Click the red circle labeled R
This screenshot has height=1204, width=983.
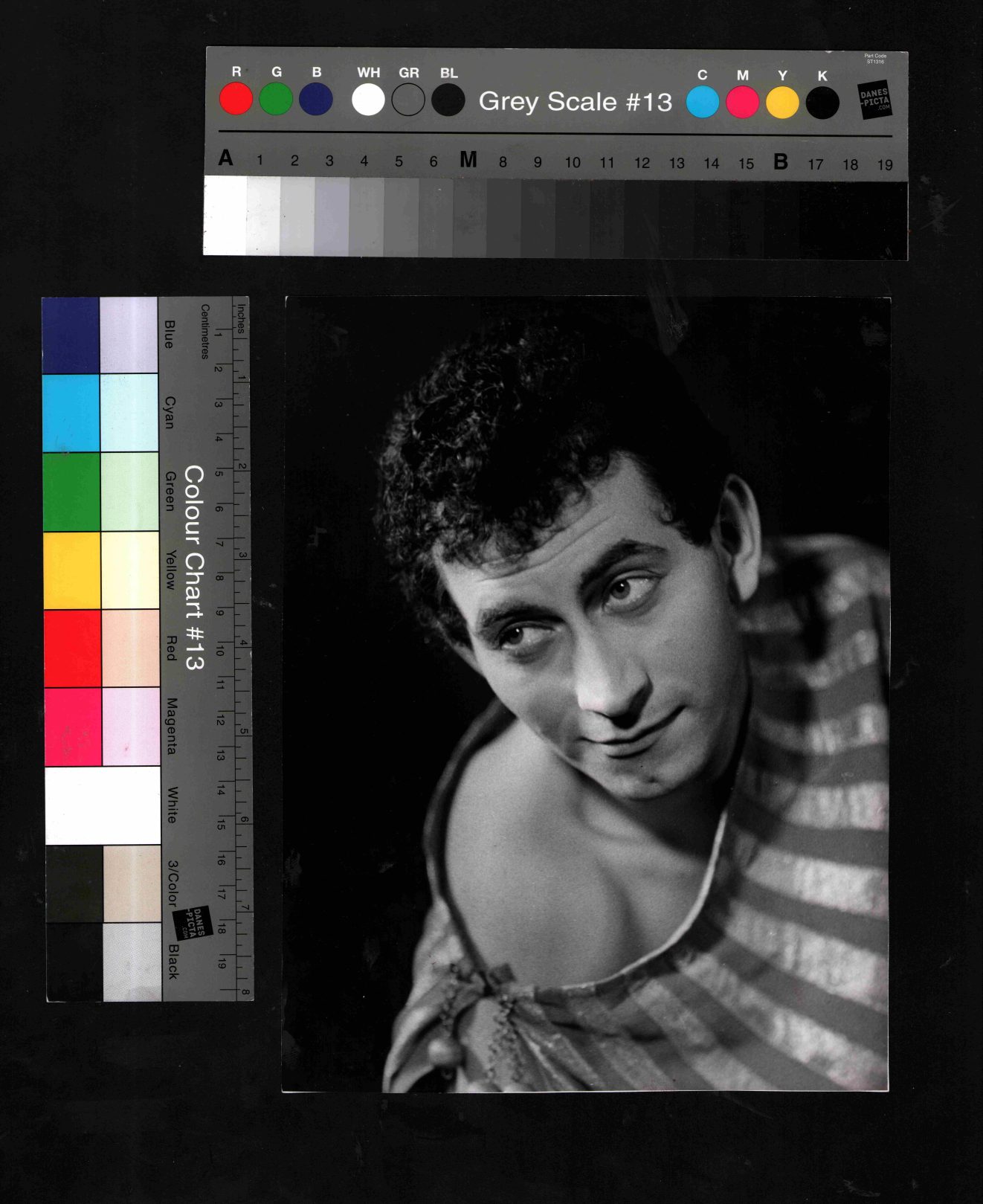[236, 99]
